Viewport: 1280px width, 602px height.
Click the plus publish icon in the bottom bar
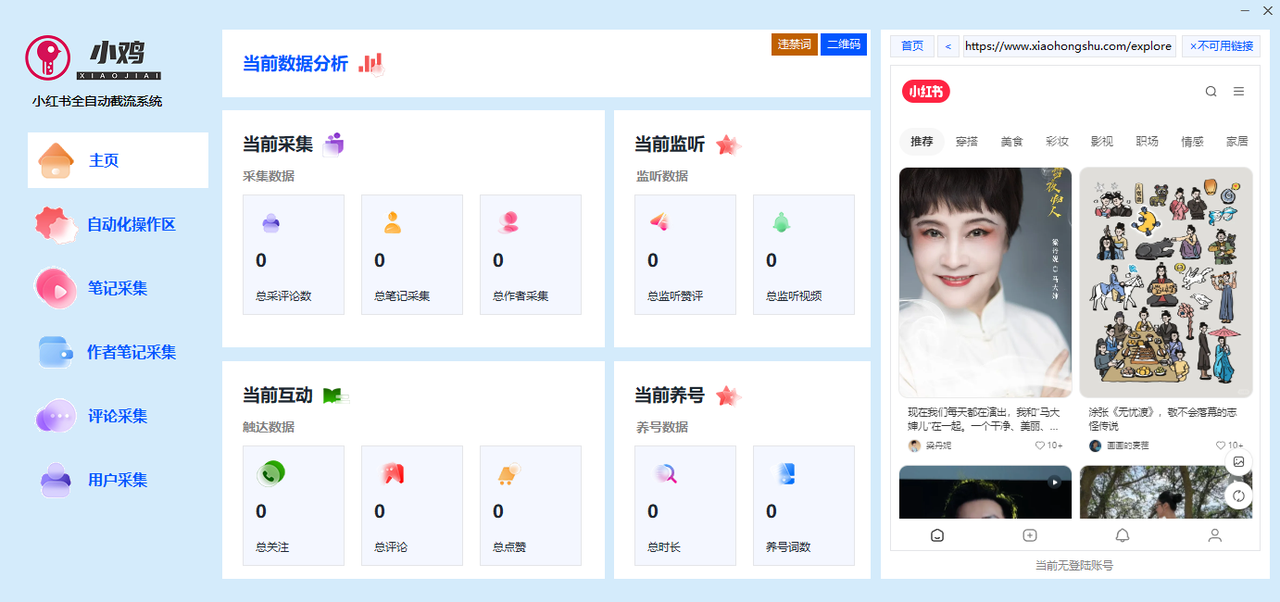click(x=1029, y=535)
